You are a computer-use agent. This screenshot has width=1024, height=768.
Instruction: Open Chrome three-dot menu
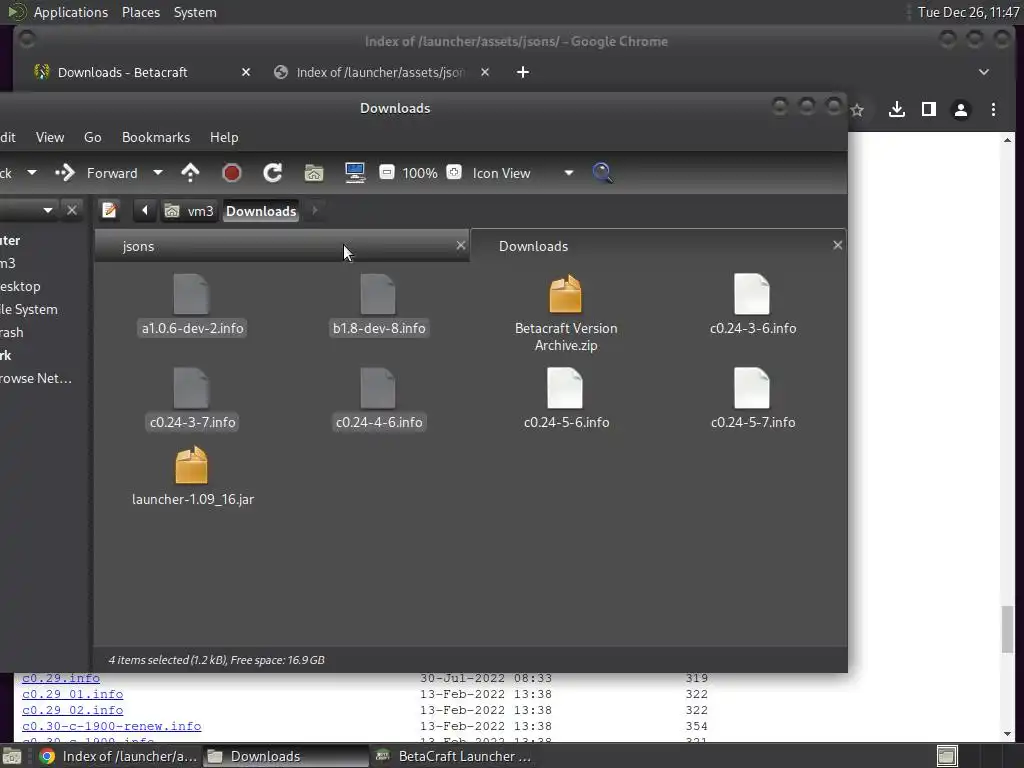pos(993,110)
